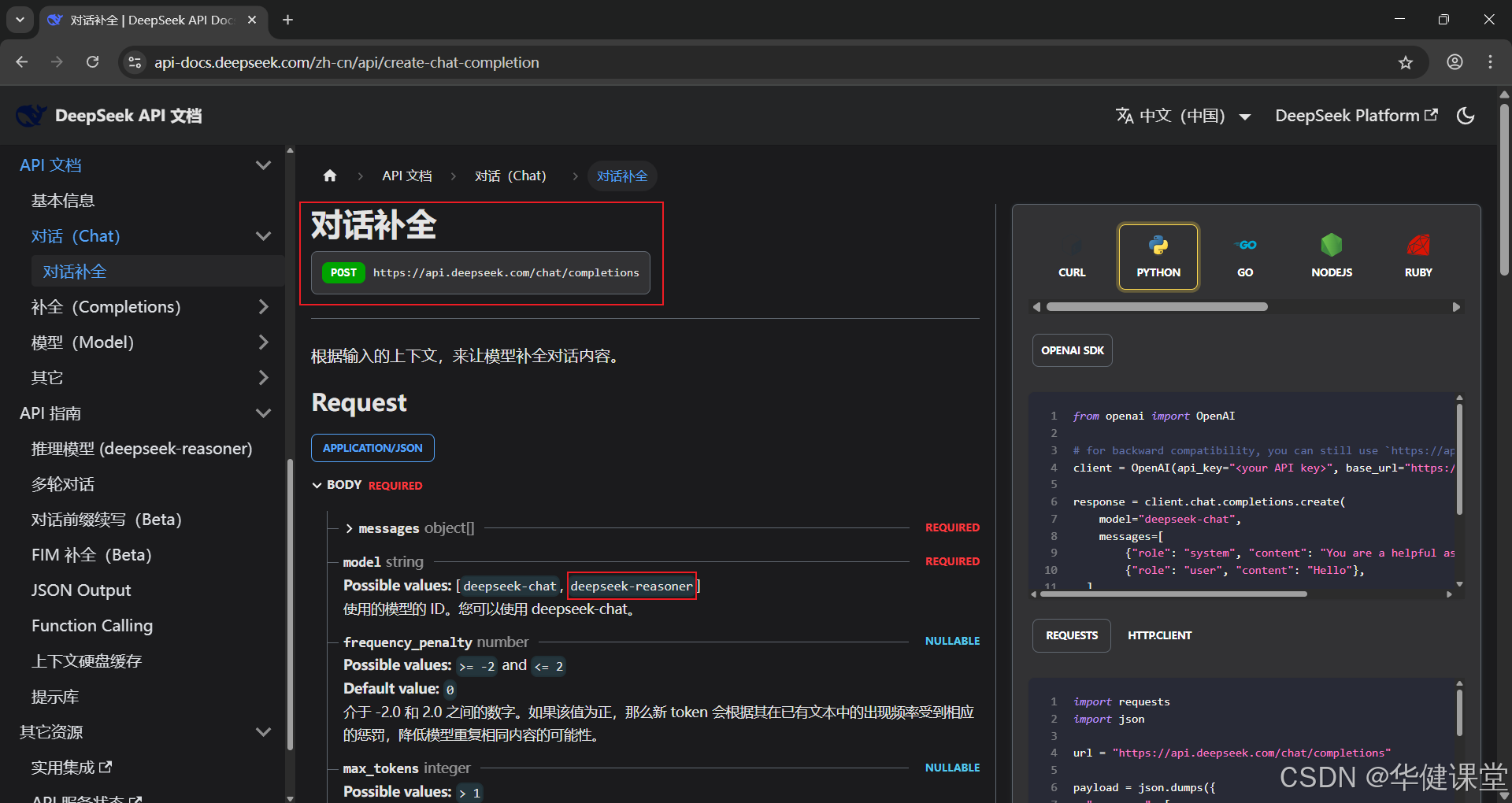The width and height of the screenshot is (1512, 803).
Task: Select the GO language tab
Action: coord(1245,257)
